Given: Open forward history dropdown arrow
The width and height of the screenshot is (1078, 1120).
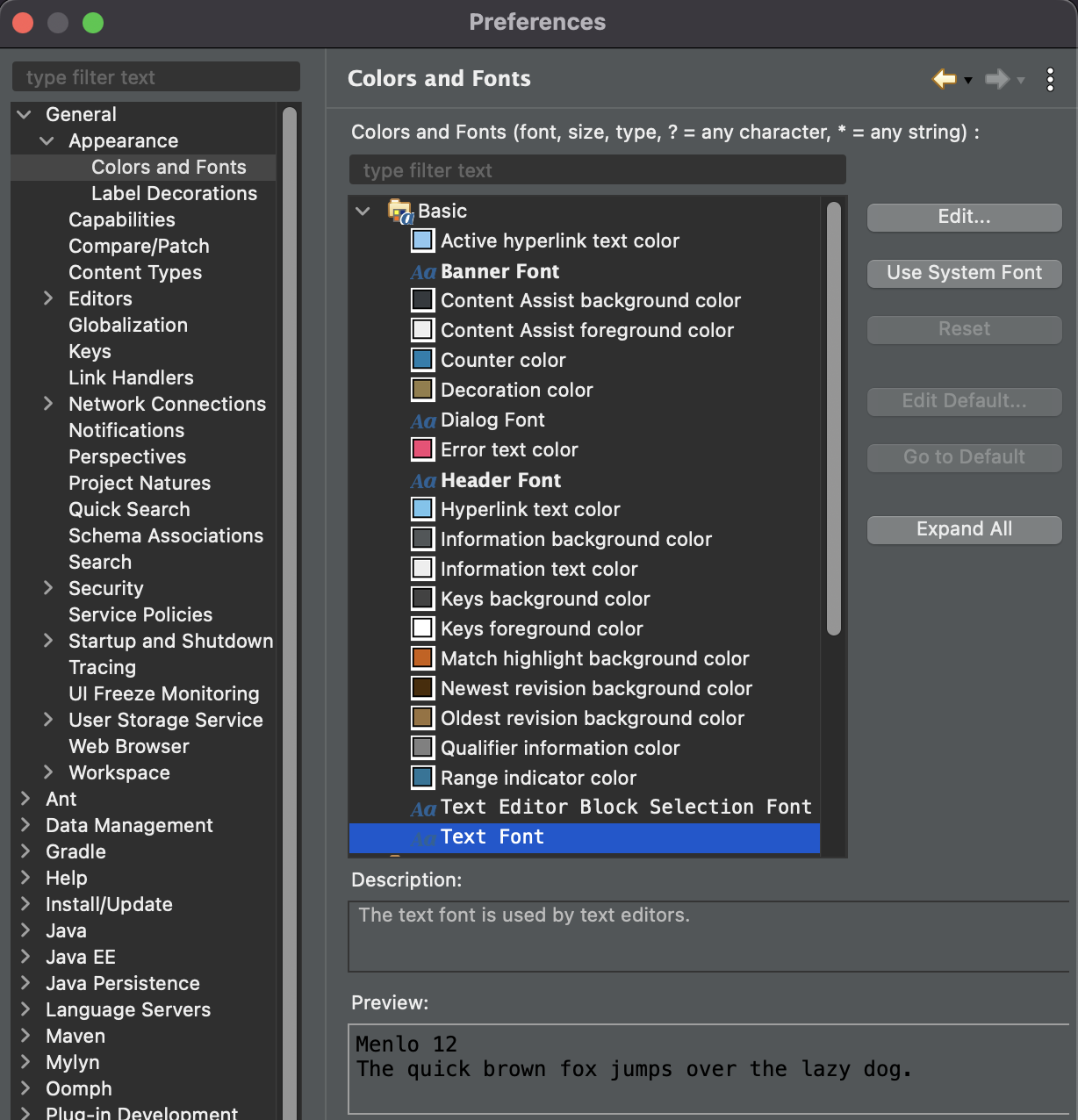Looking at the screenshot, I should point(1021,80).
